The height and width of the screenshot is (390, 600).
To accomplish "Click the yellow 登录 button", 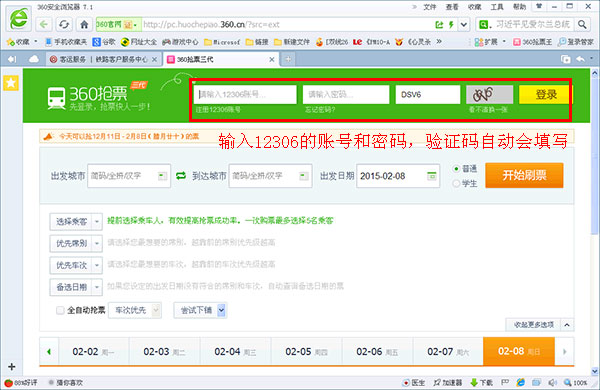I will click(x=545, y=95).
